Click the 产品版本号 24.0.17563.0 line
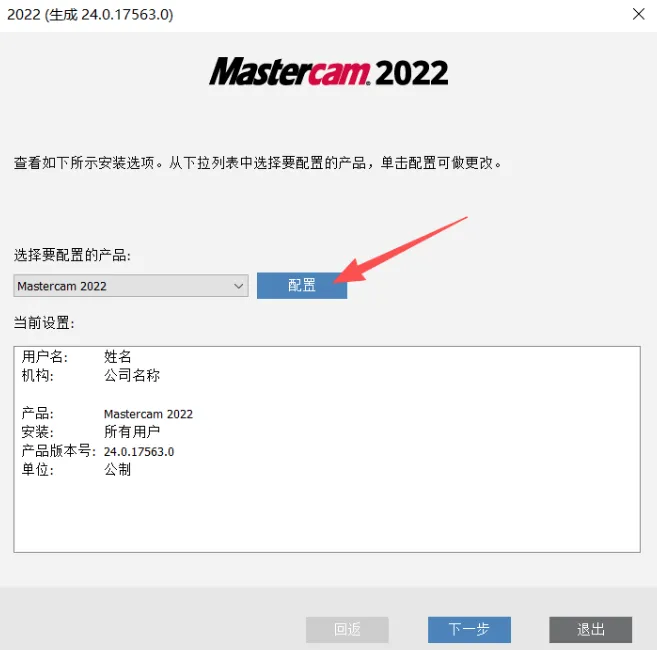Image resolution: width=657 pixels, height=650 pixels. [98, 451]
